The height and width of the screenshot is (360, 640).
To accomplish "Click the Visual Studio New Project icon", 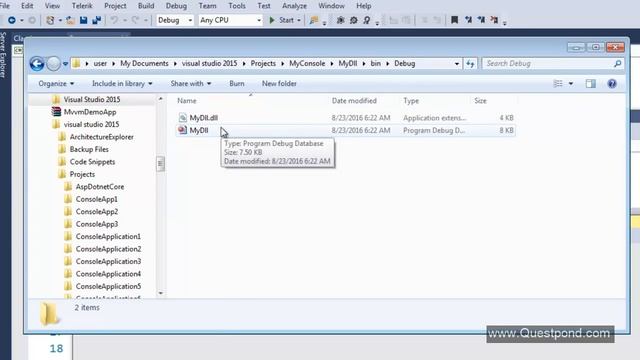I will 50,20.
